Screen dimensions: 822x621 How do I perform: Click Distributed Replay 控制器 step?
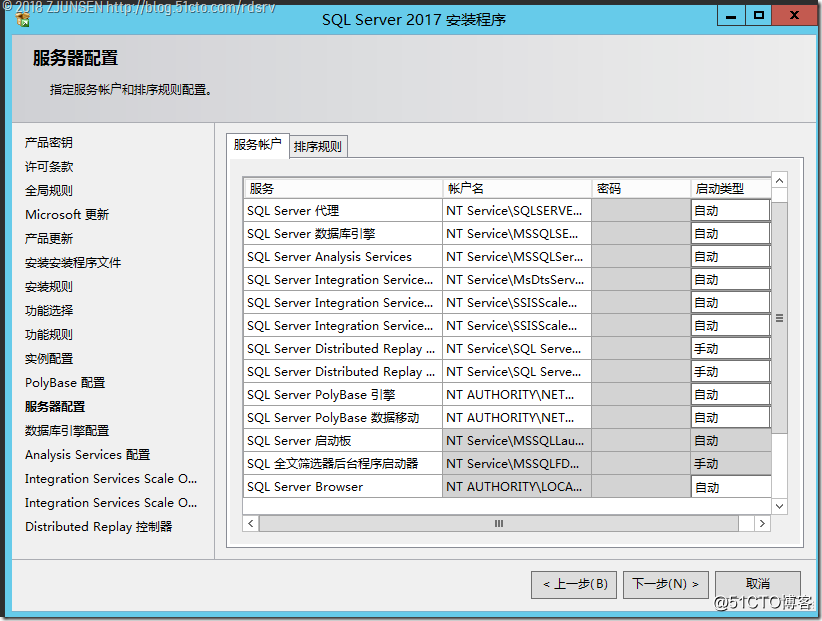click(99, 527)
